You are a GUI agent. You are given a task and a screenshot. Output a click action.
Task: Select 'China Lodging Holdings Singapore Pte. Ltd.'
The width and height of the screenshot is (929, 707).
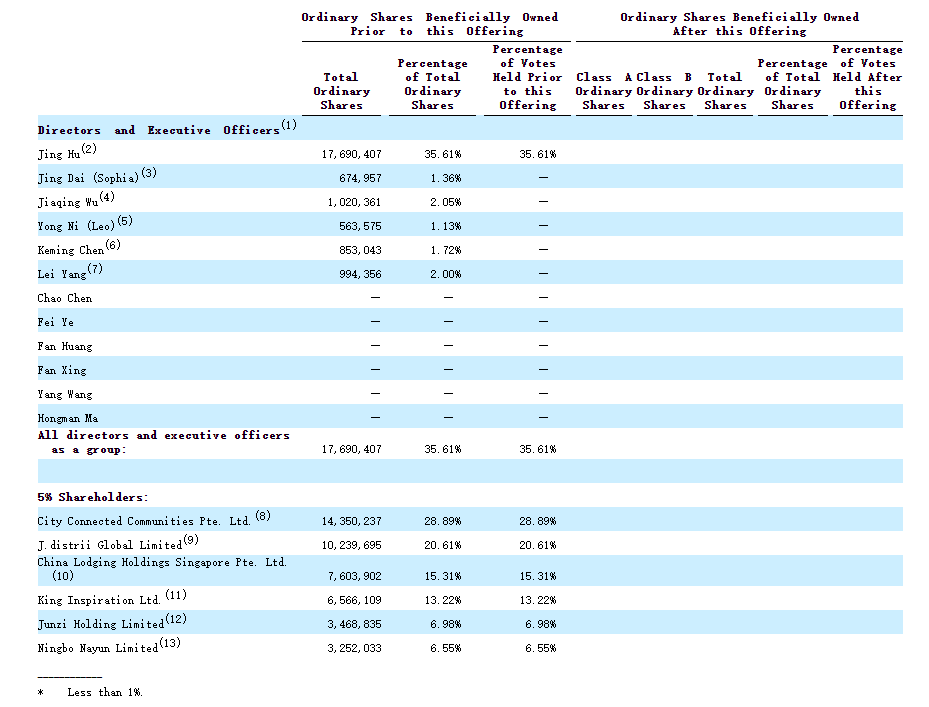(162, 562)
